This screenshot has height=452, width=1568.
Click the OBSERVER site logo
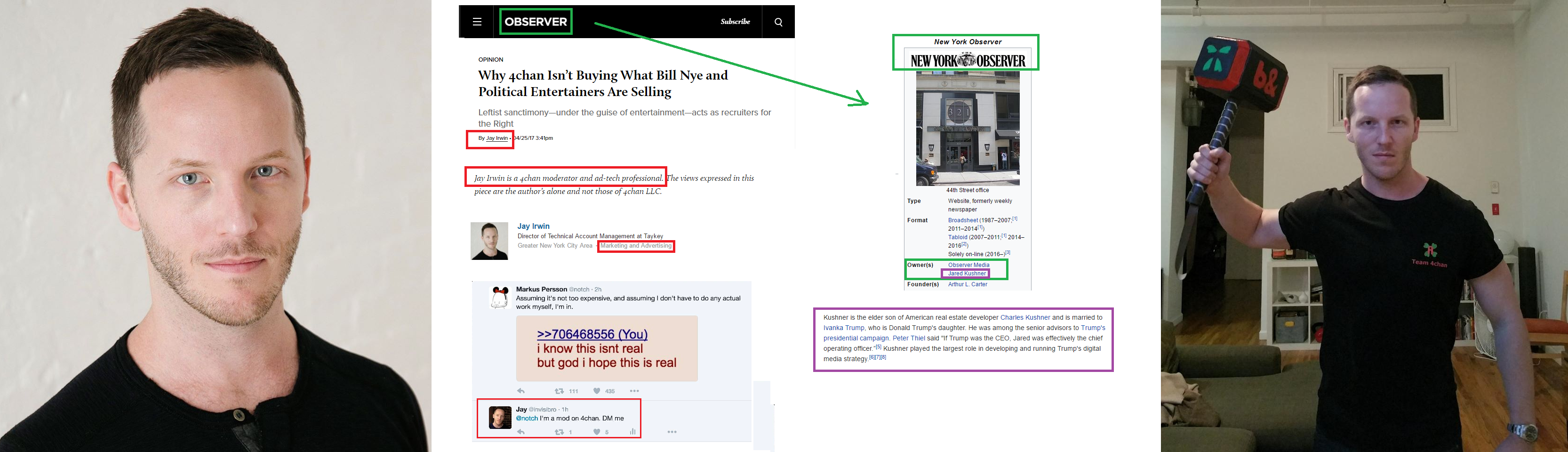point(536,22)
